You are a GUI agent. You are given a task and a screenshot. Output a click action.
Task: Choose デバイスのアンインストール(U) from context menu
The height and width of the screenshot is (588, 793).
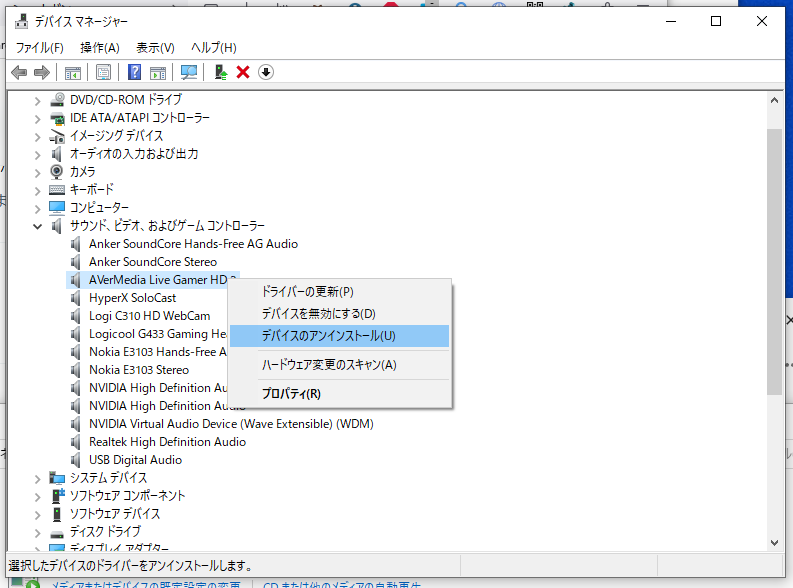(328, 336)
